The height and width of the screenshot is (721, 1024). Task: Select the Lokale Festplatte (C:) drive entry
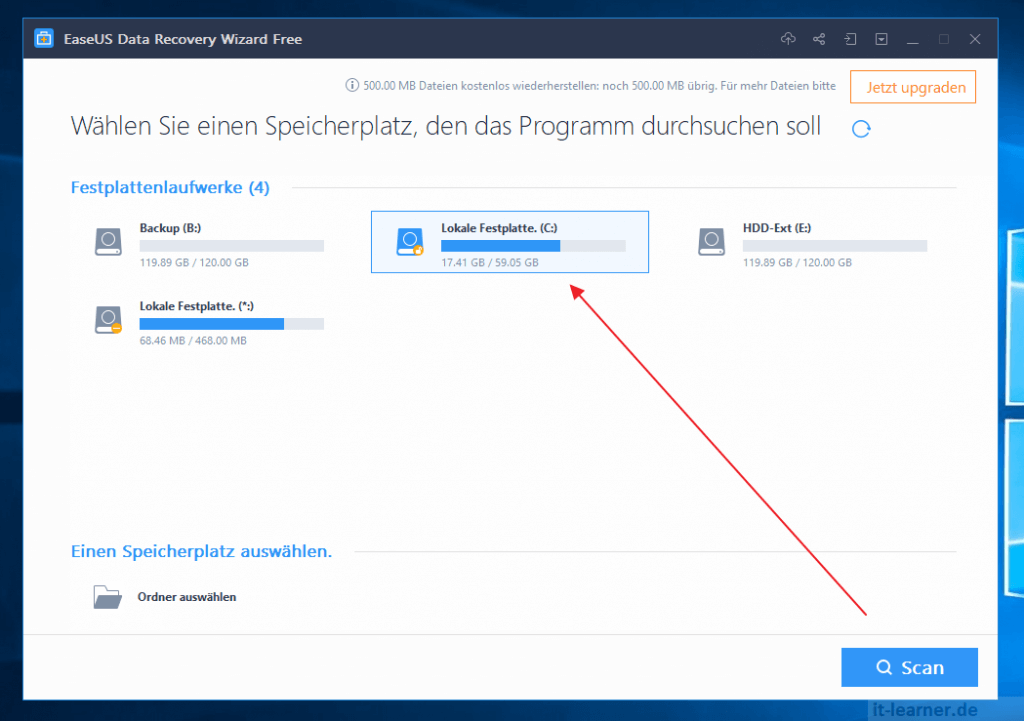[x=509, y=241]
